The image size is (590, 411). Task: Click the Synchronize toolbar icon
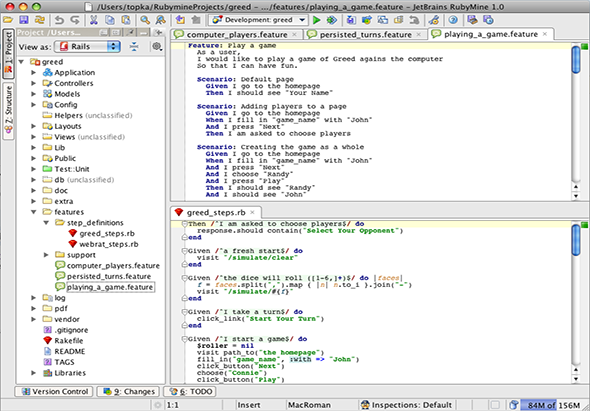[40, 20]
